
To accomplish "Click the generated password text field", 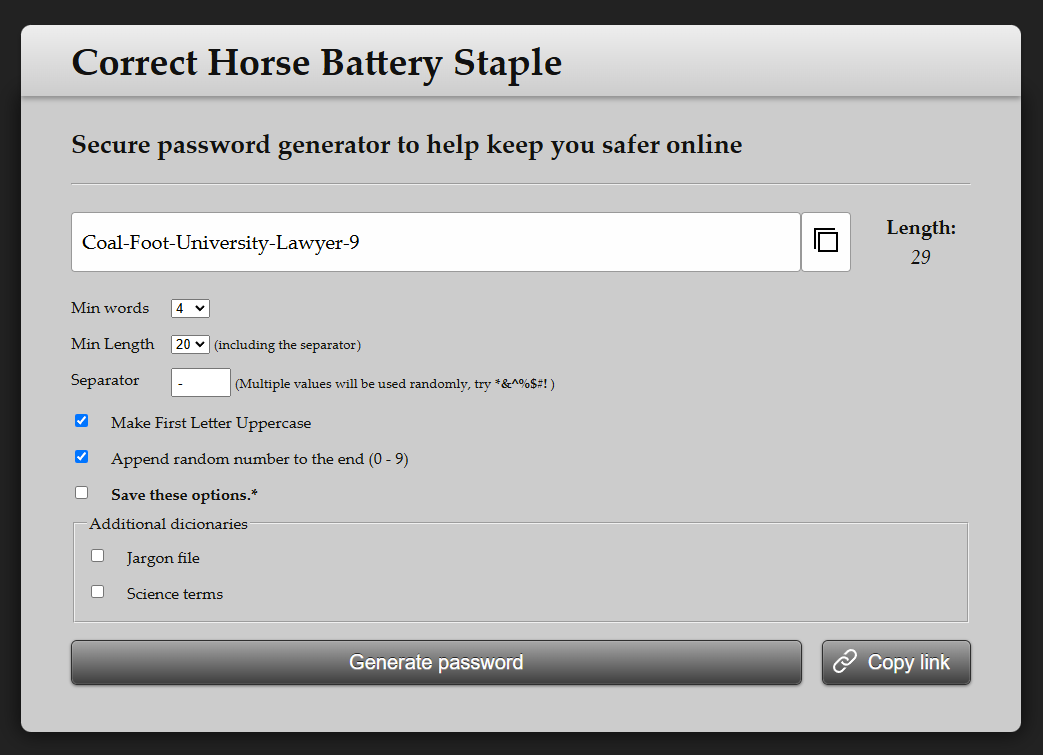I will [436, 242].
